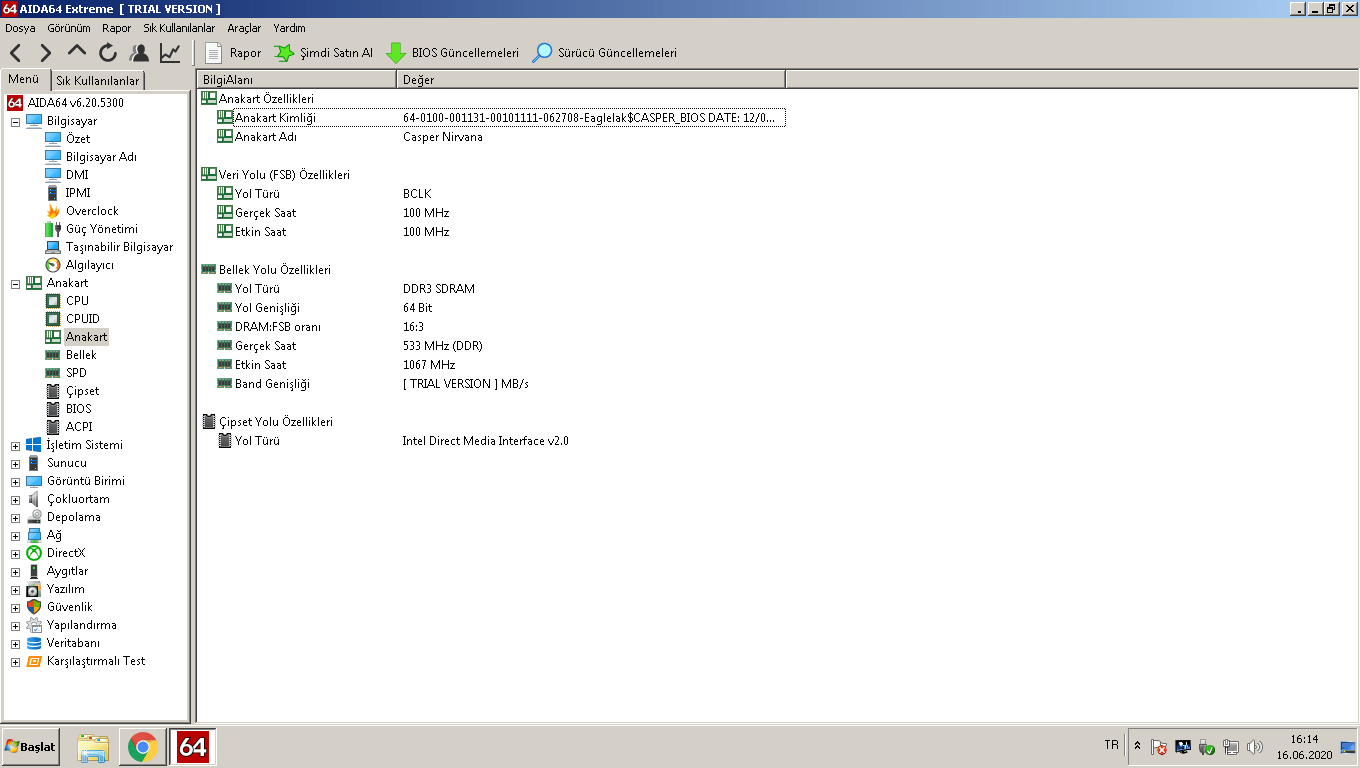This screenshot has width=1360, height=768.
Task: Collapse the Bilgisayar tree node
Action: coord(15,121)
